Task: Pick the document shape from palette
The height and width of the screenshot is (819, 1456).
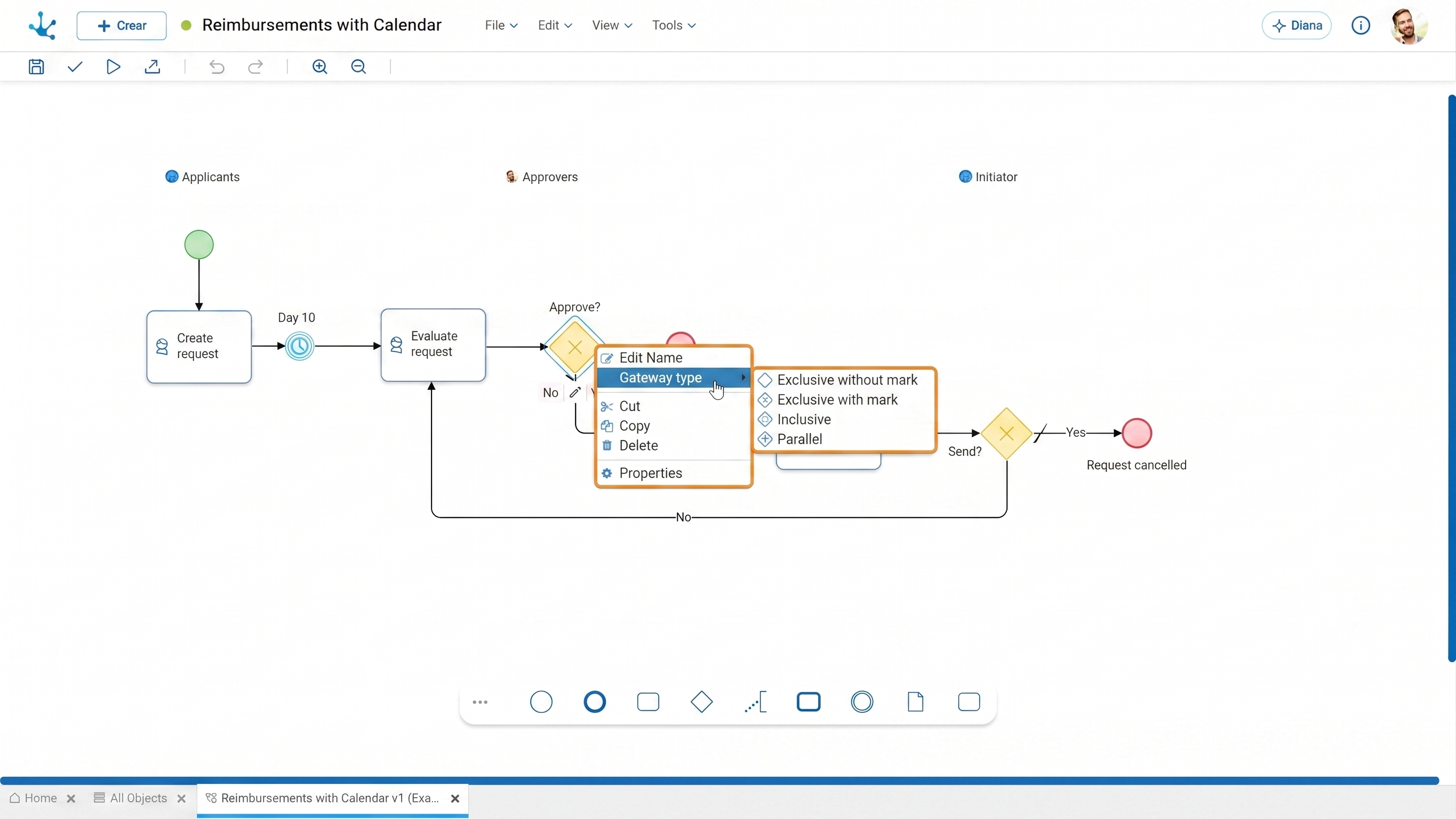Action: [916, 702]
